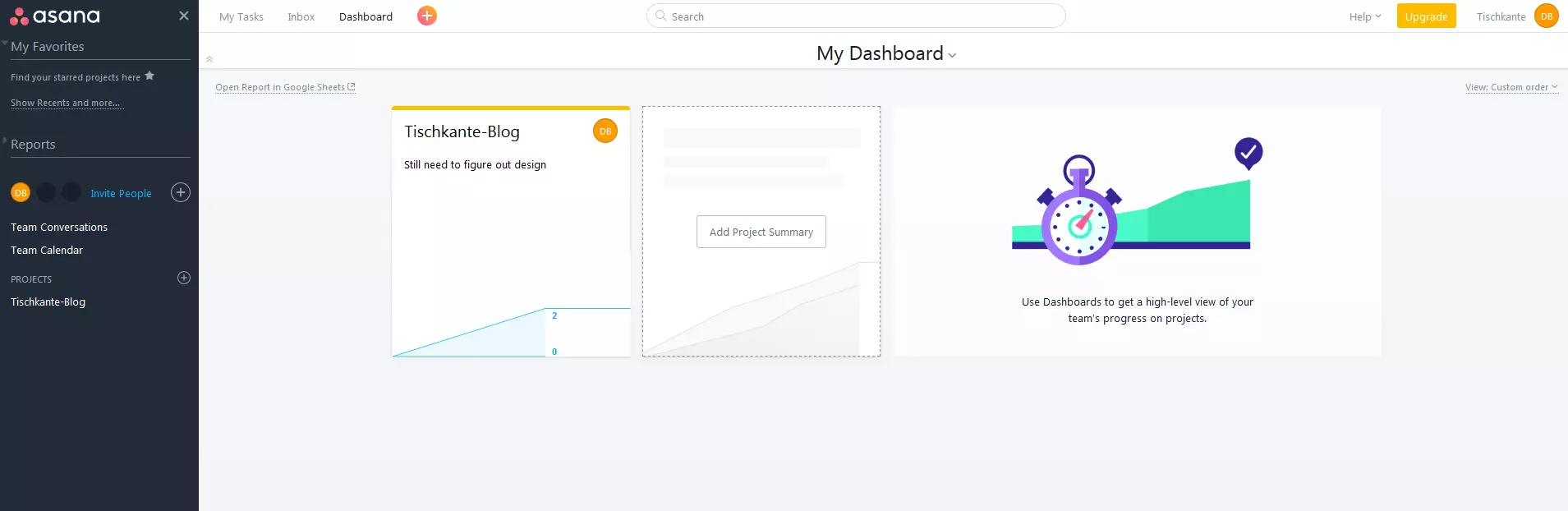Image resolution: width=1568 pixels, height=511 pixels.
Task: Open the View: Custom order dropdown
Action: (1511, 87)
